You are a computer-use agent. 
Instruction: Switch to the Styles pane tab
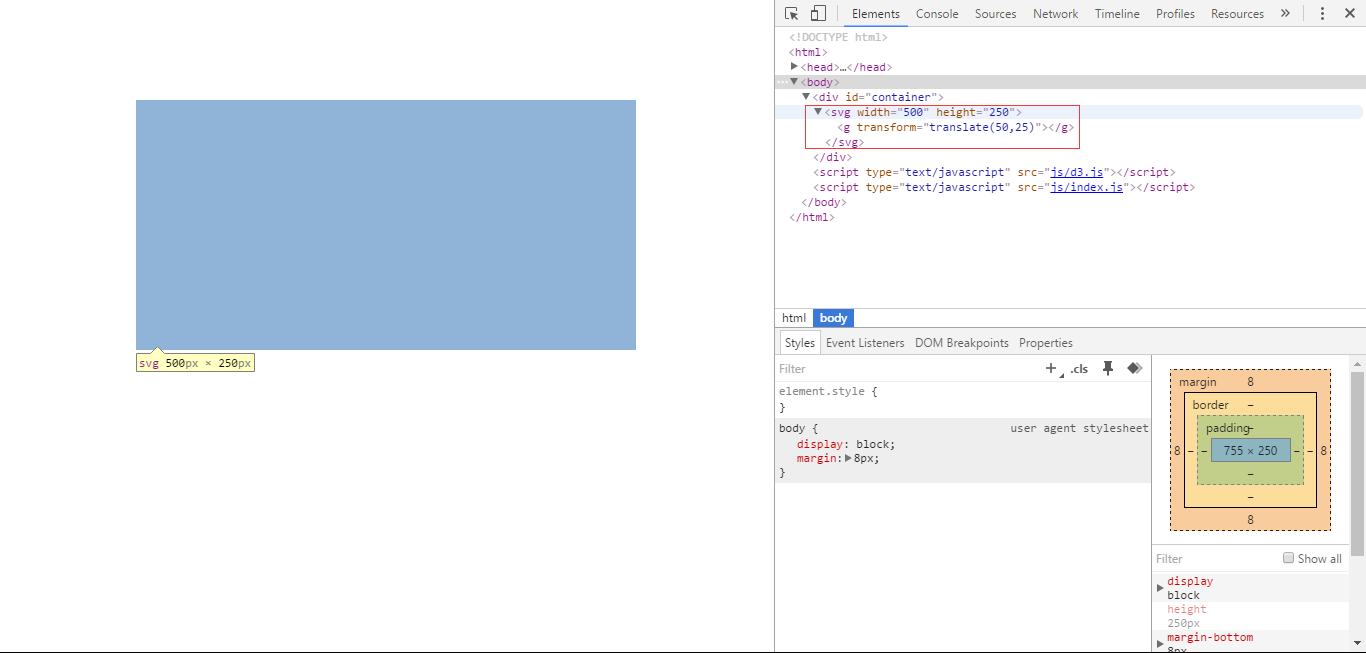pos(800,343)
